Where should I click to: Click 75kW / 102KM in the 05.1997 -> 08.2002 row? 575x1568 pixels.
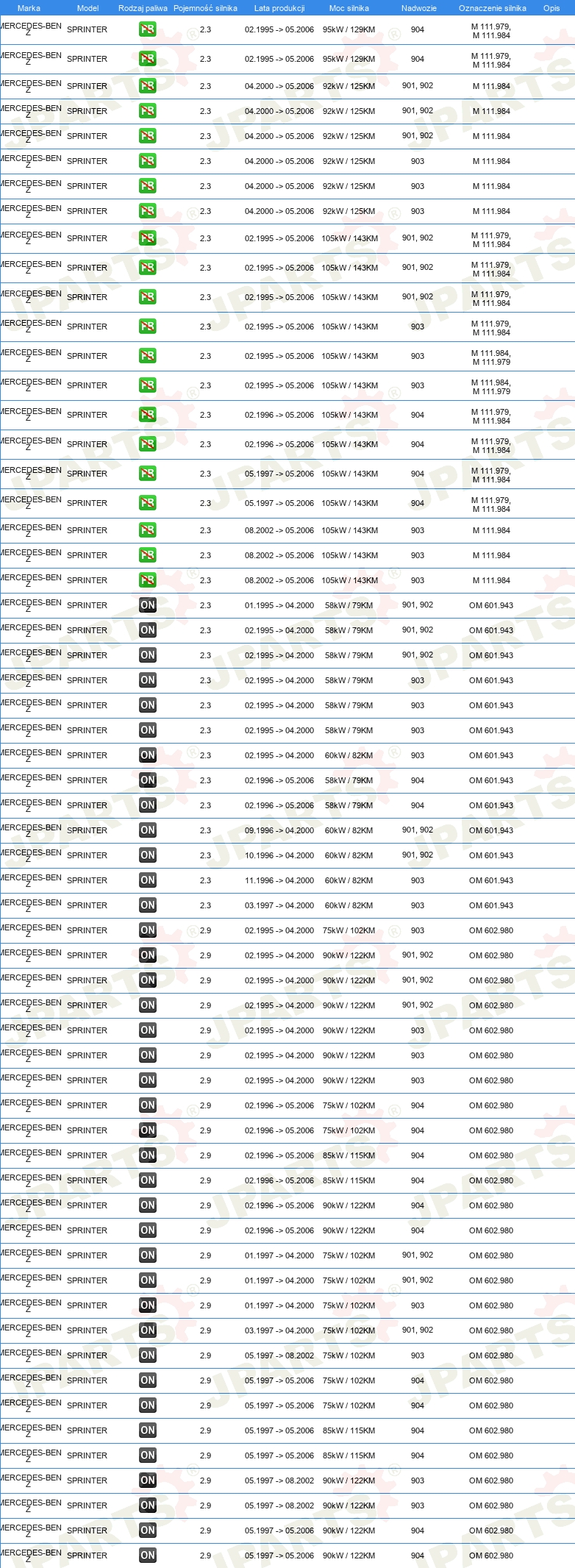click(349, 1355)
